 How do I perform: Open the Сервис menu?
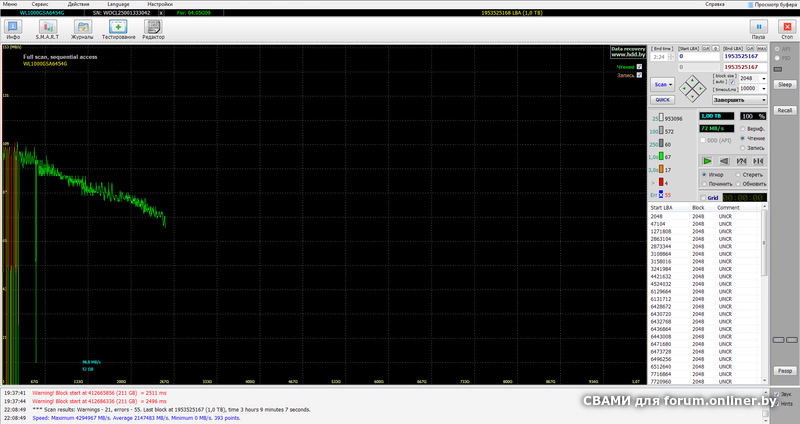[x=40, y=4]
